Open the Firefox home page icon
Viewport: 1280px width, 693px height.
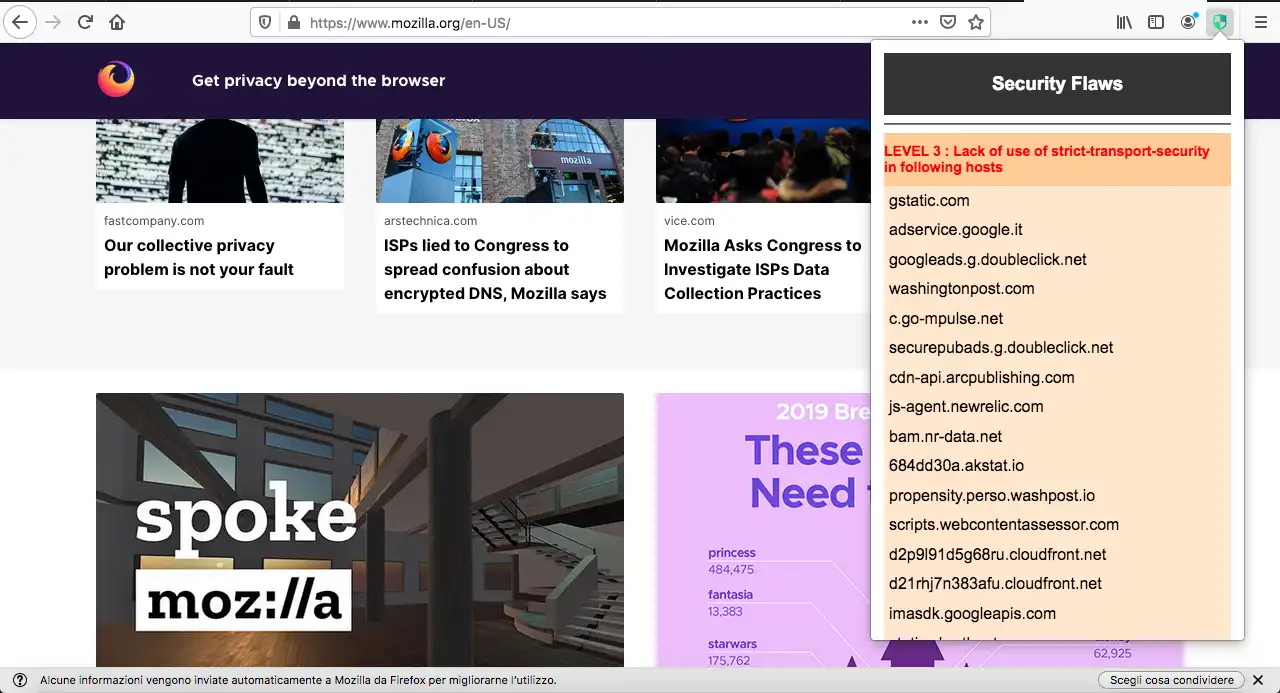[117, 22]
